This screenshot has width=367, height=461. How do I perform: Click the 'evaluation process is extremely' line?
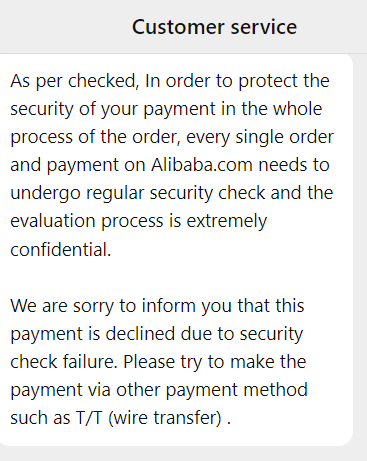(x=139, y=221)
